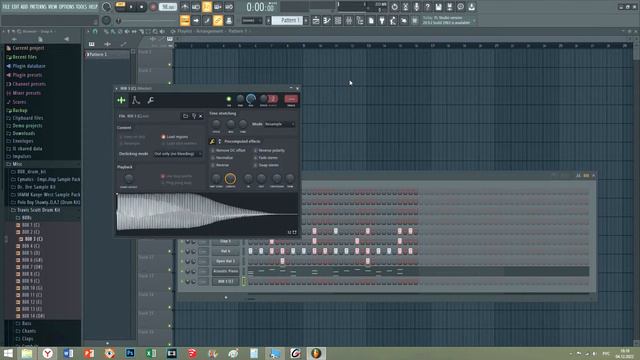Open the piano roll view icon

tap(327, 20)
